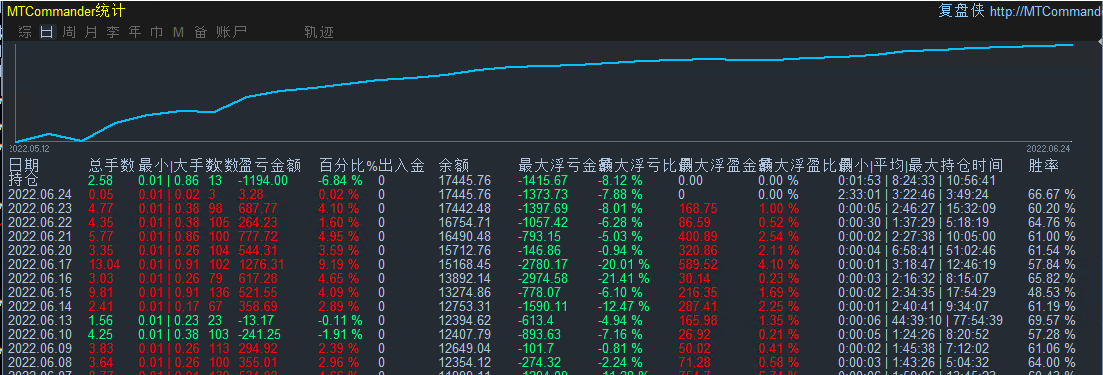Click the 4.10 % floating profit ratio
Image resolution: width=1103 pixels, height=375 pixels.
pos(779,265)
